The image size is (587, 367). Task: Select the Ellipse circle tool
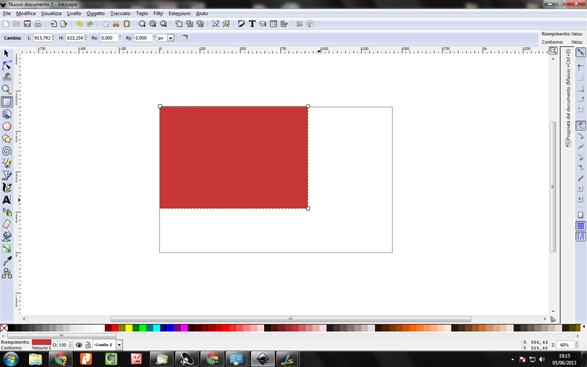[x=6, y=127]
